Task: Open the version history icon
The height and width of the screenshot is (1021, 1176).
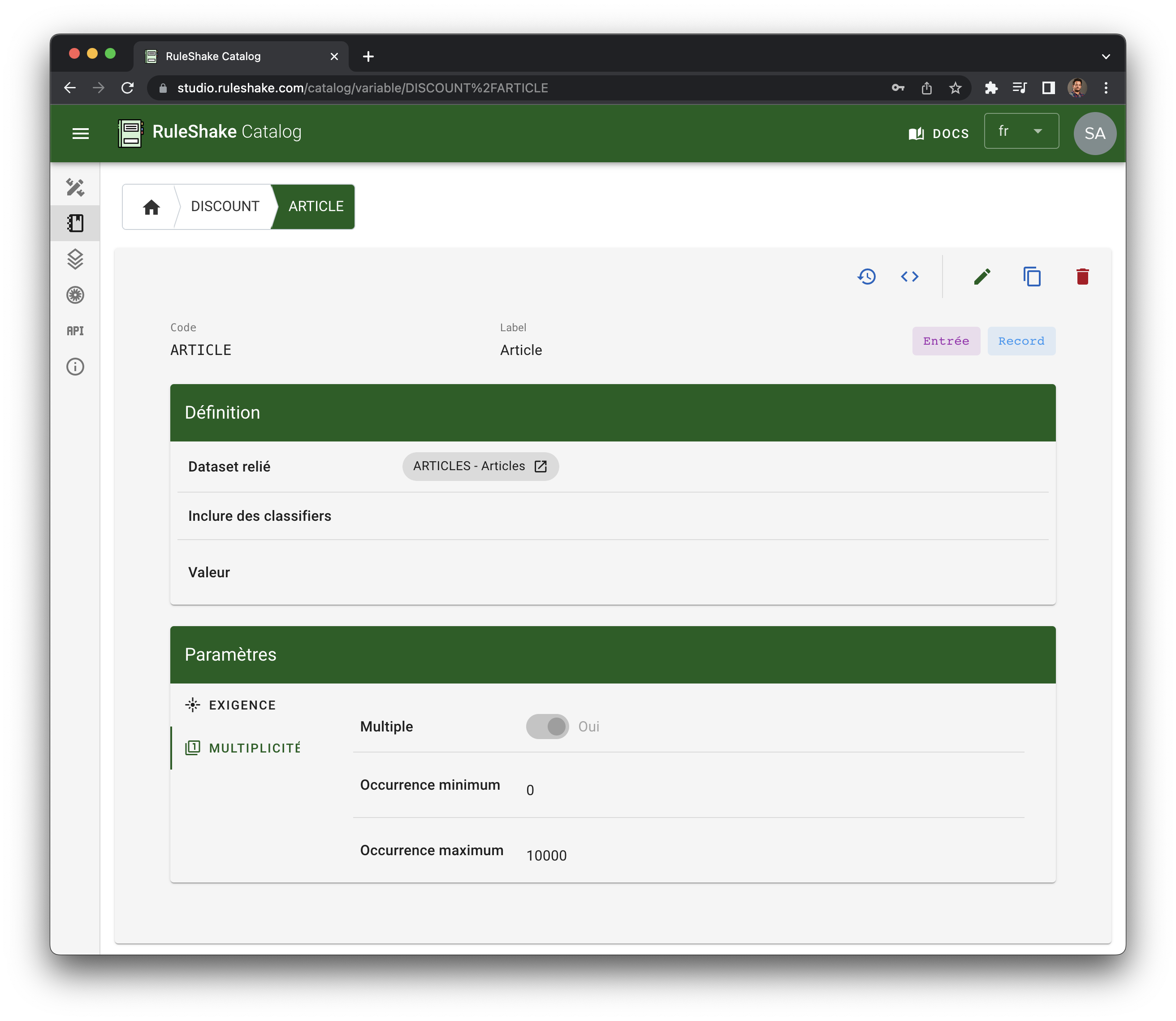Action: click(867, 277)
